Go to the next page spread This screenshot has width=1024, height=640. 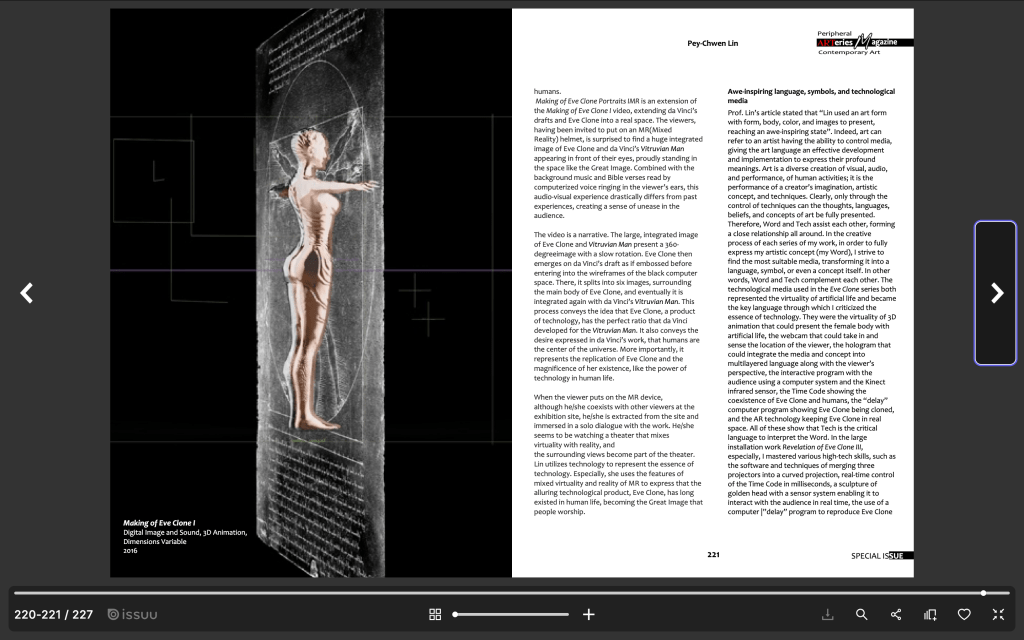tap(996, 293)
